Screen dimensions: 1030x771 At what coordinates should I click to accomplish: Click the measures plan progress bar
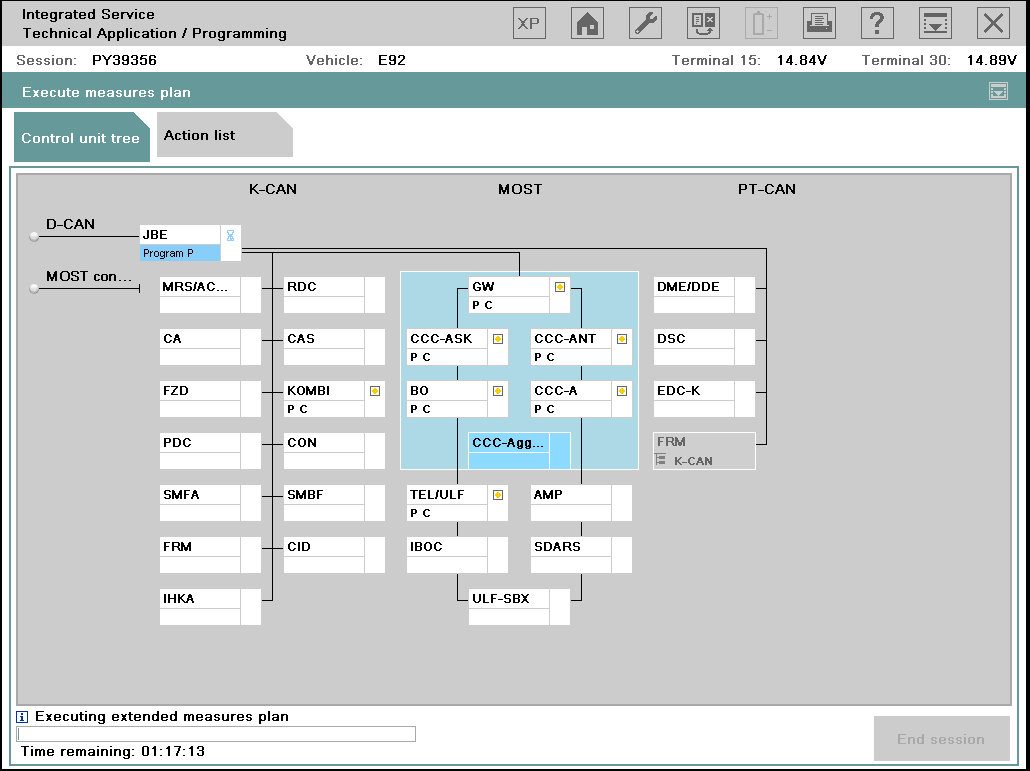(x=216, y=734)
